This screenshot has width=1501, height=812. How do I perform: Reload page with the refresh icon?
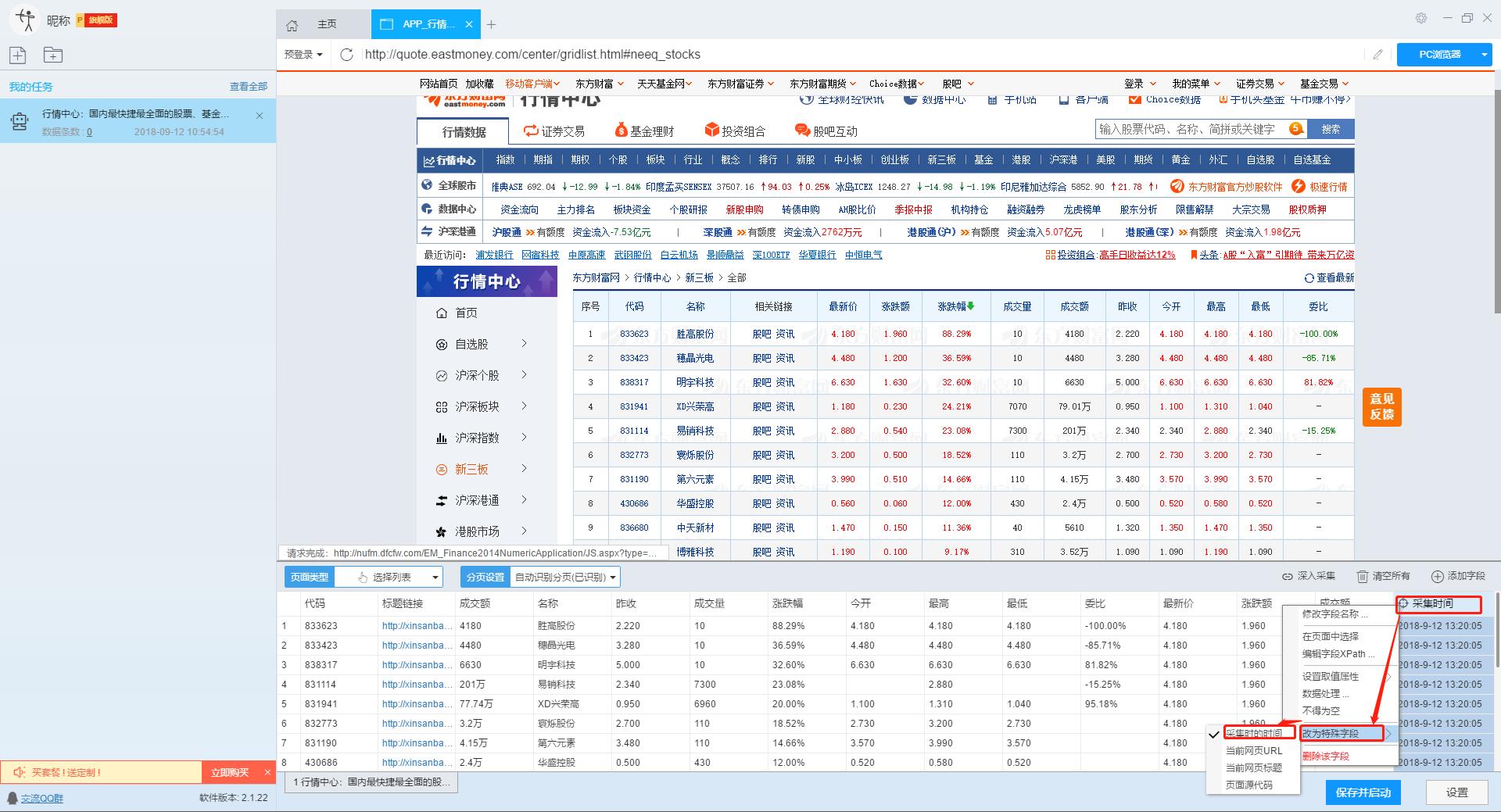tap(347, 55)
